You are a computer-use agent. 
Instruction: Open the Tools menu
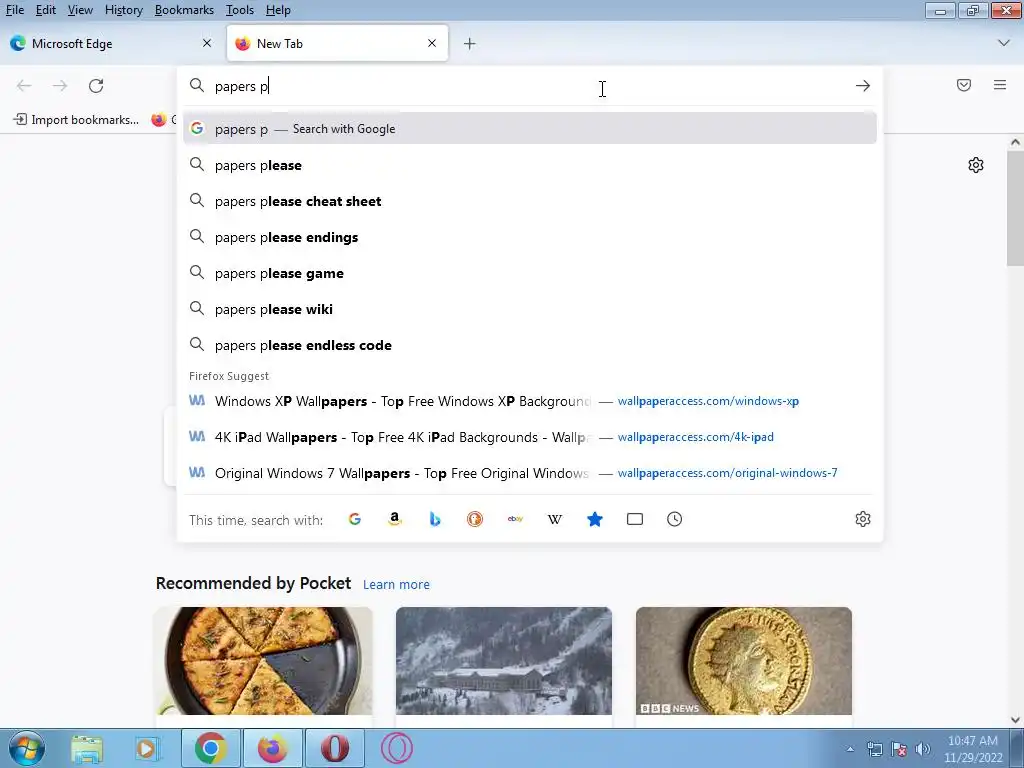pos(240,10)
